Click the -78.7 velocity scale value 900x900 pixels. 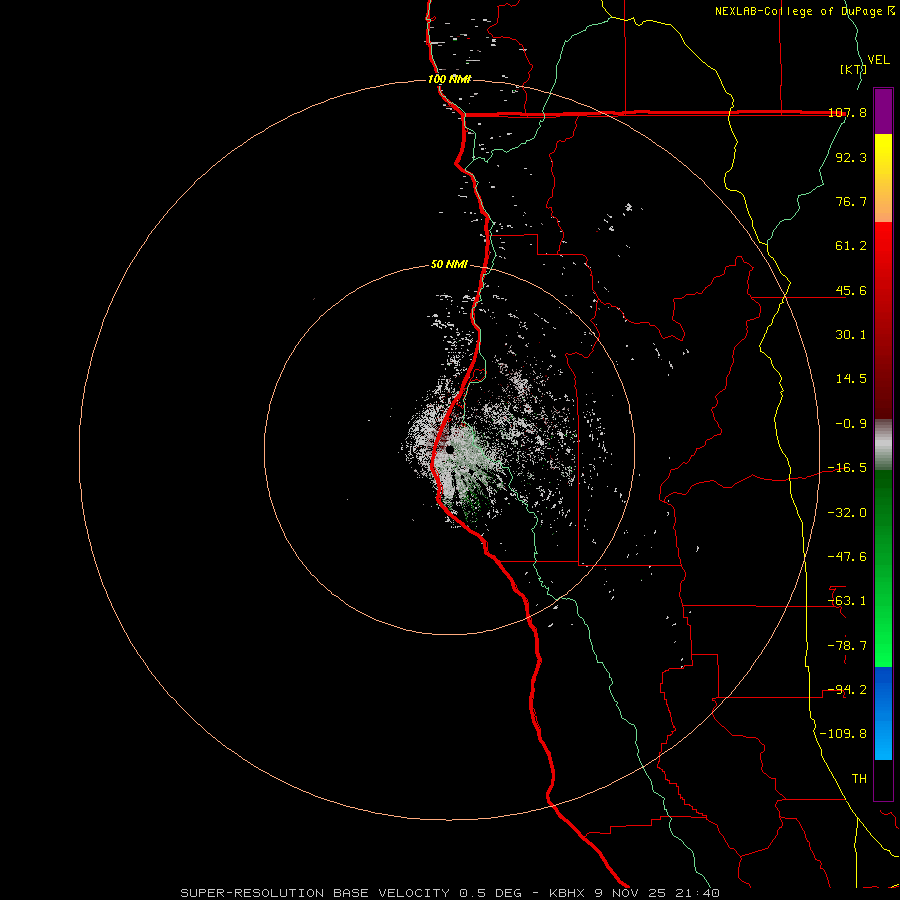pyautogui.click(x=847, y=646)
